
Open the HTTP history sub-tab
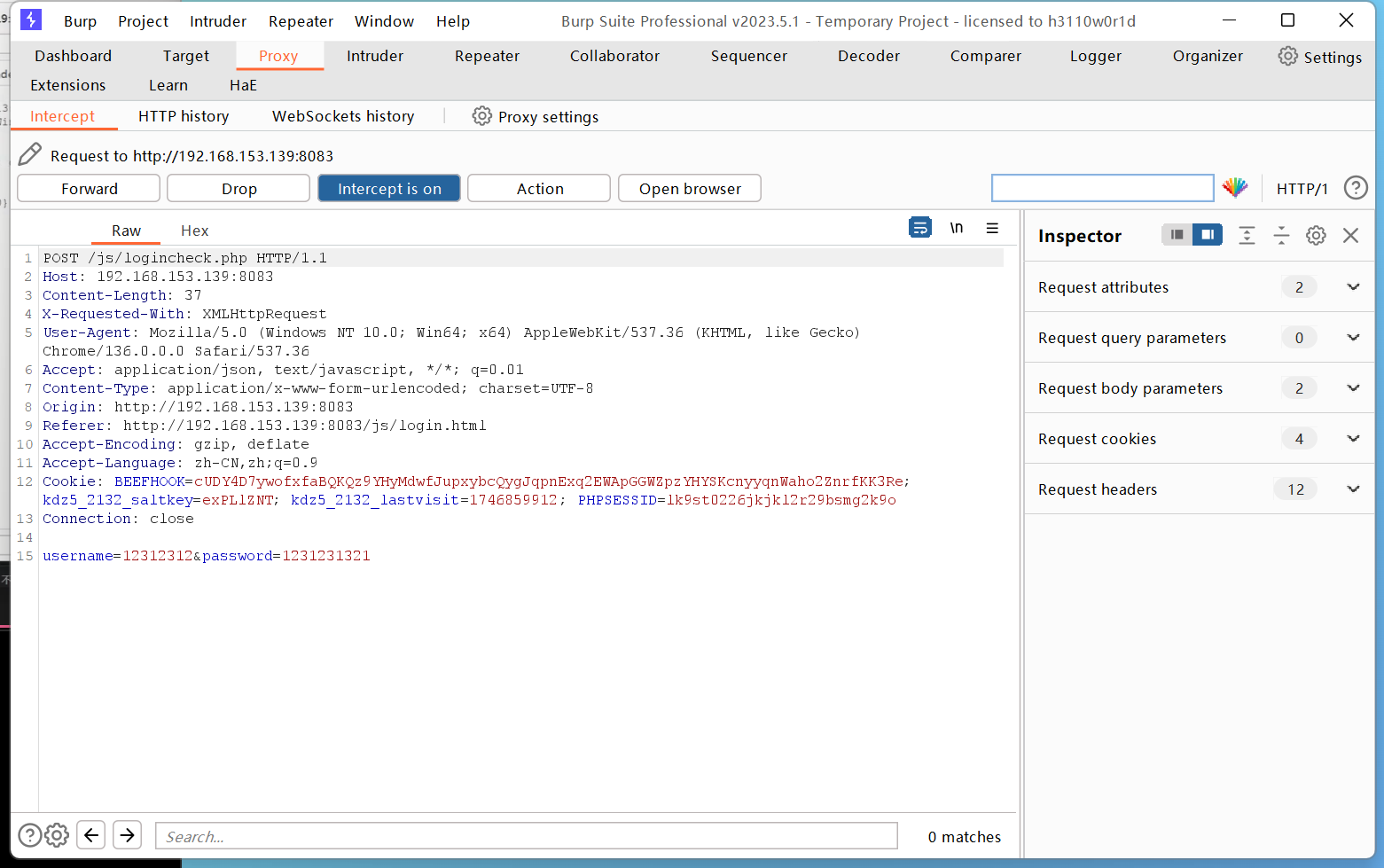click(x=184, y=116)
